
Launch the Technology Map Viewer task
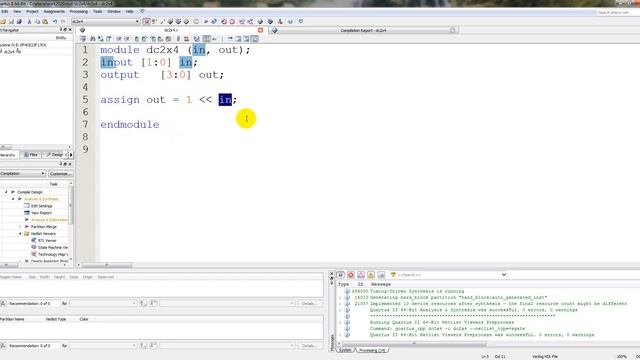53,254
